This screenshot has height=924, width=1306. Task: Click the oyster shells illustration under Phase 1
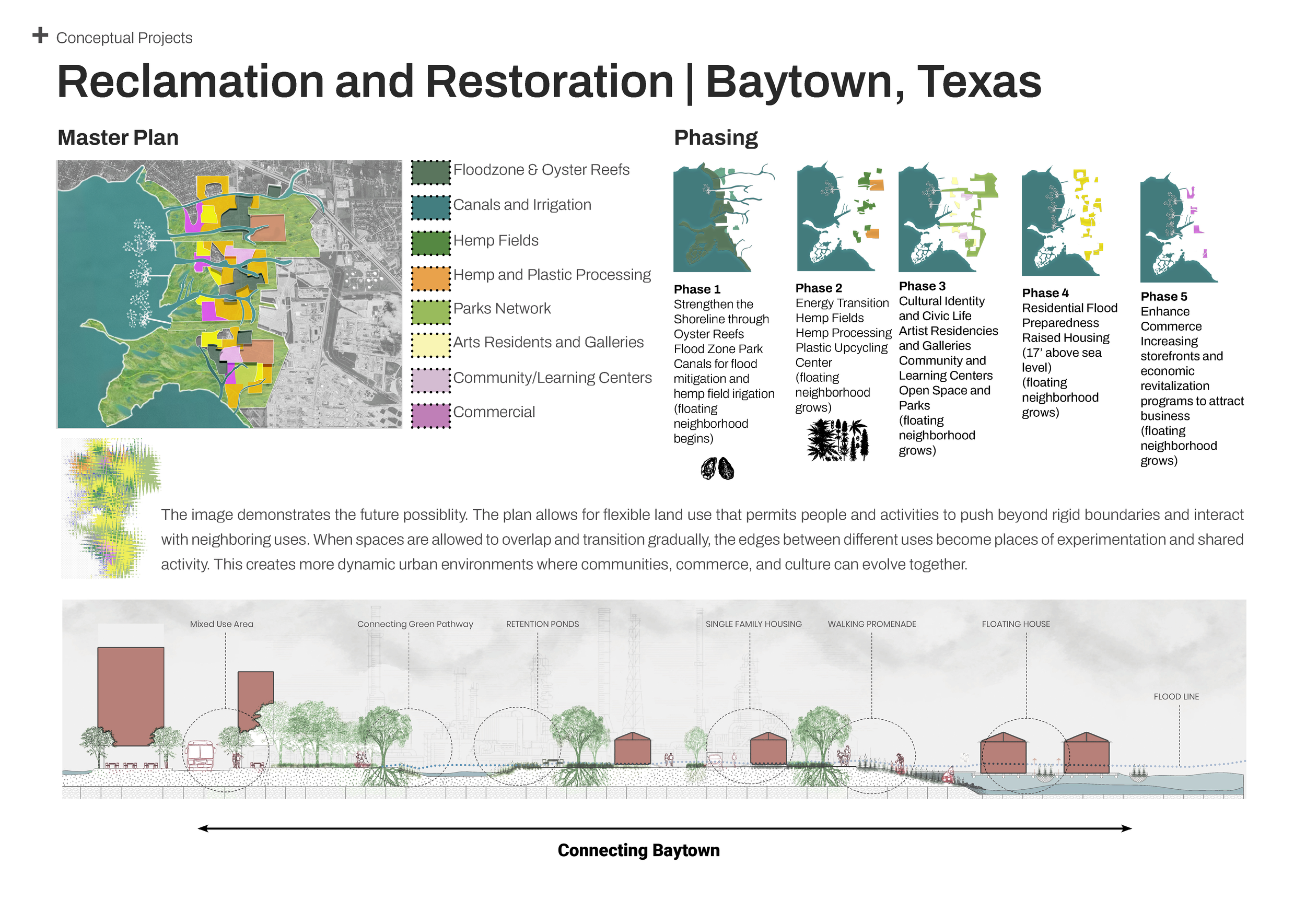(x=717, y=469)
